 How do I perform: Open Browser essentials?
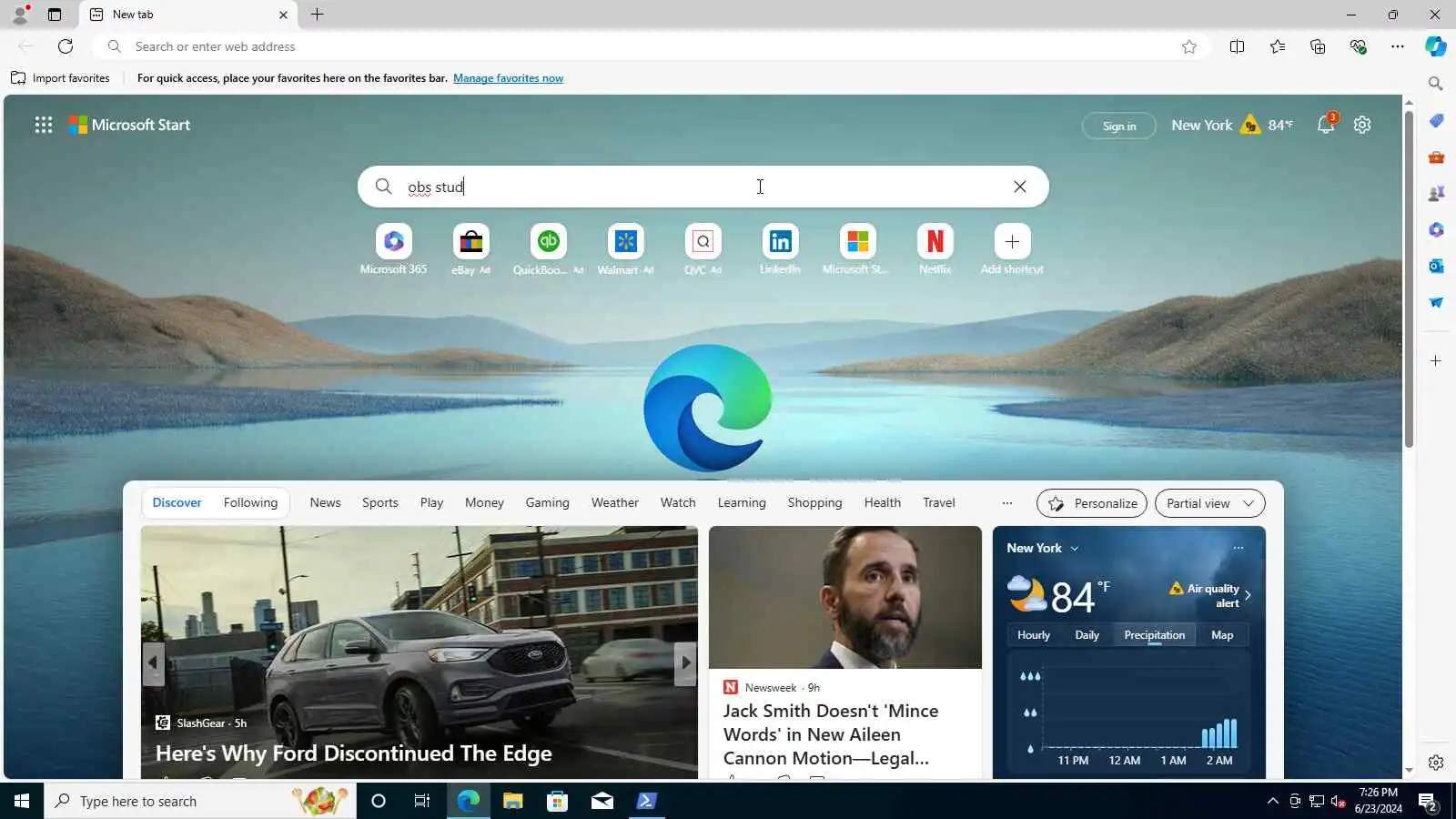tap(1358, 46)
